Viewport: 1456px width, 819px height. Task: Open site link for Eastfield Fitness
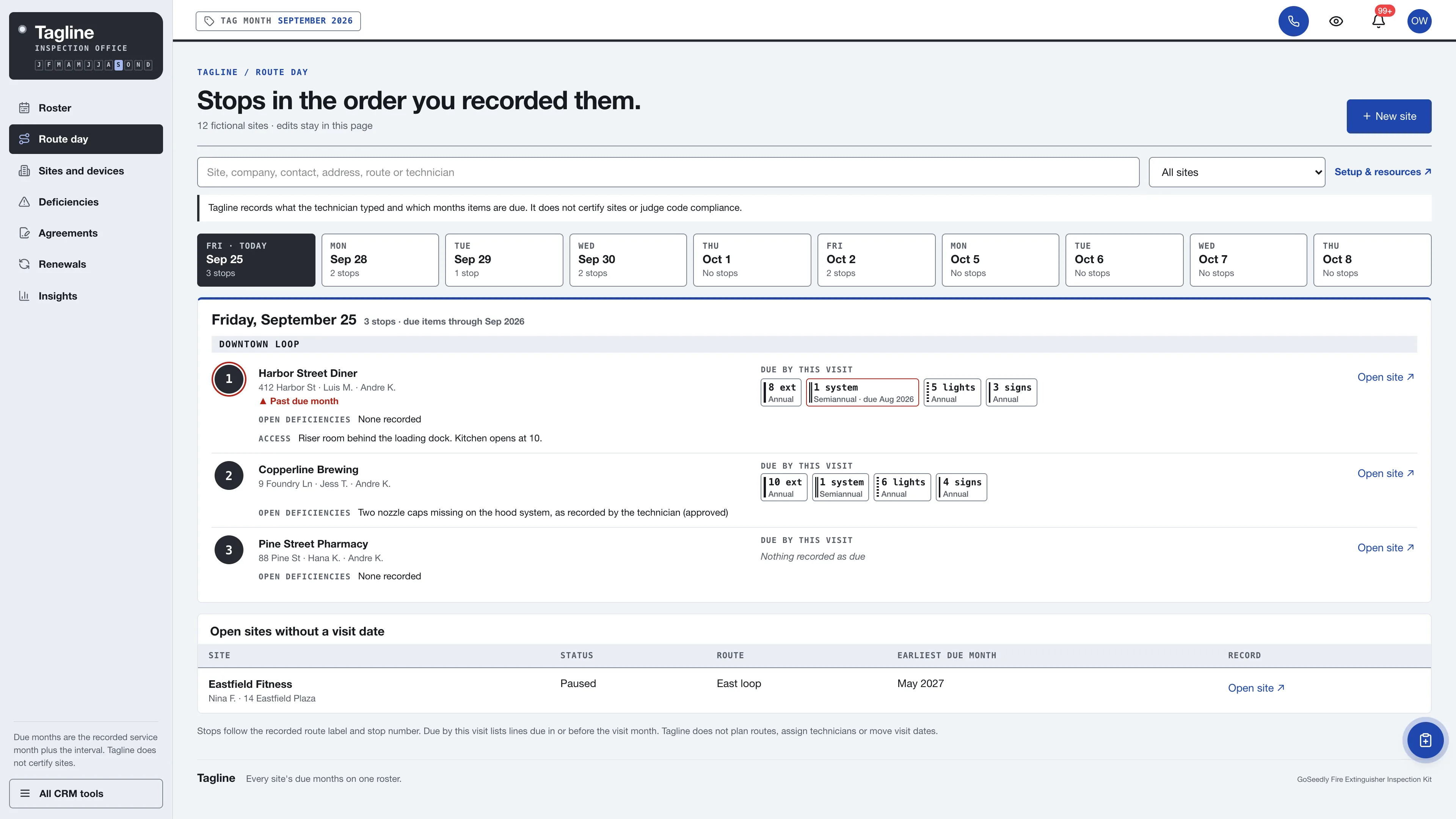tap(1256, 688)
